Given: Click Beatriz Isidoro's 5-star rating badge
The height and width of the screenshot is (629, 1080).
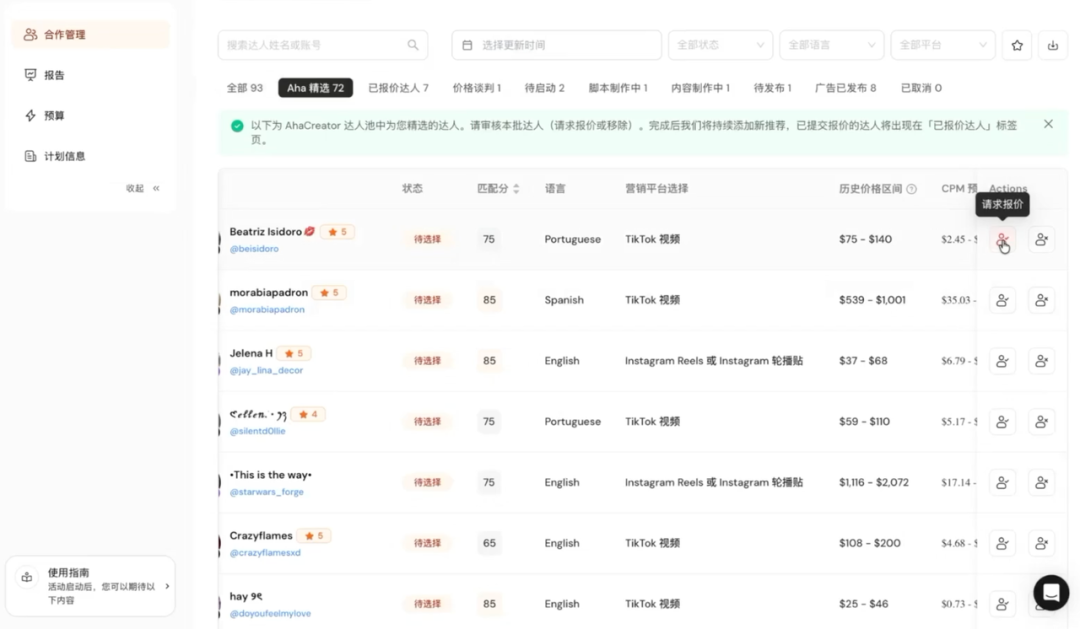Looking at the screenshot, I should point(338,232).
